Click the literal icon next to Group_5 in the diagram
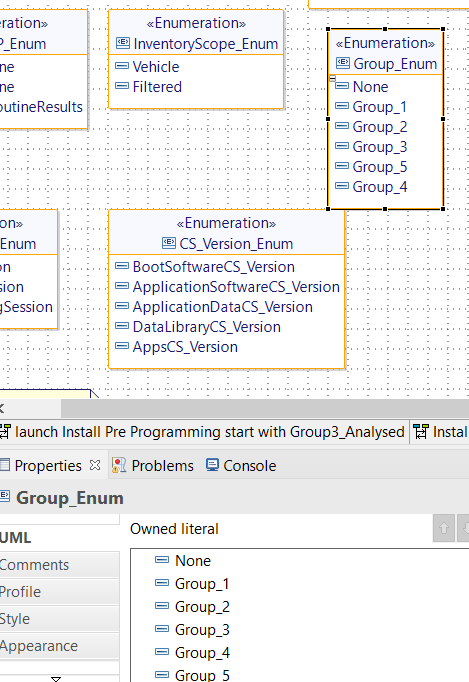 click(342, 166)
